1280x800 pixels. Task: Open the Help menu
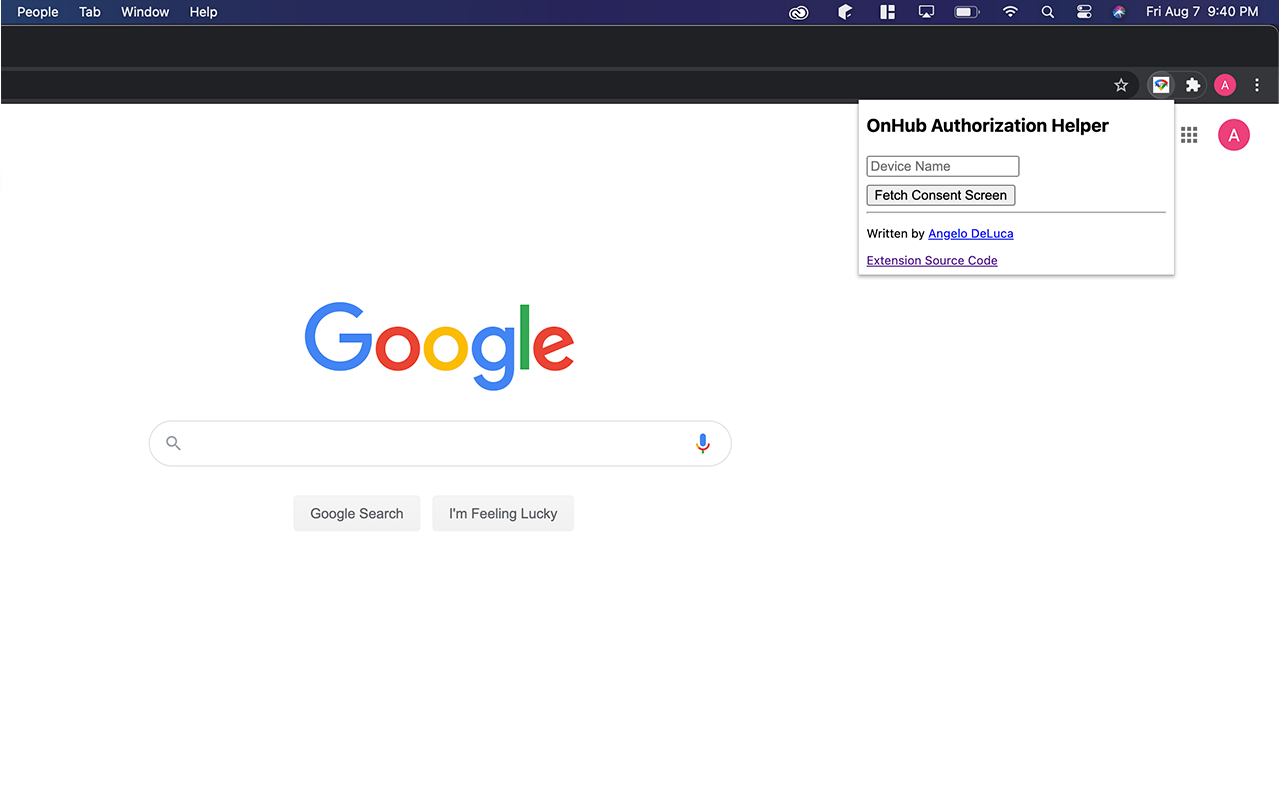tap(203, 12)
